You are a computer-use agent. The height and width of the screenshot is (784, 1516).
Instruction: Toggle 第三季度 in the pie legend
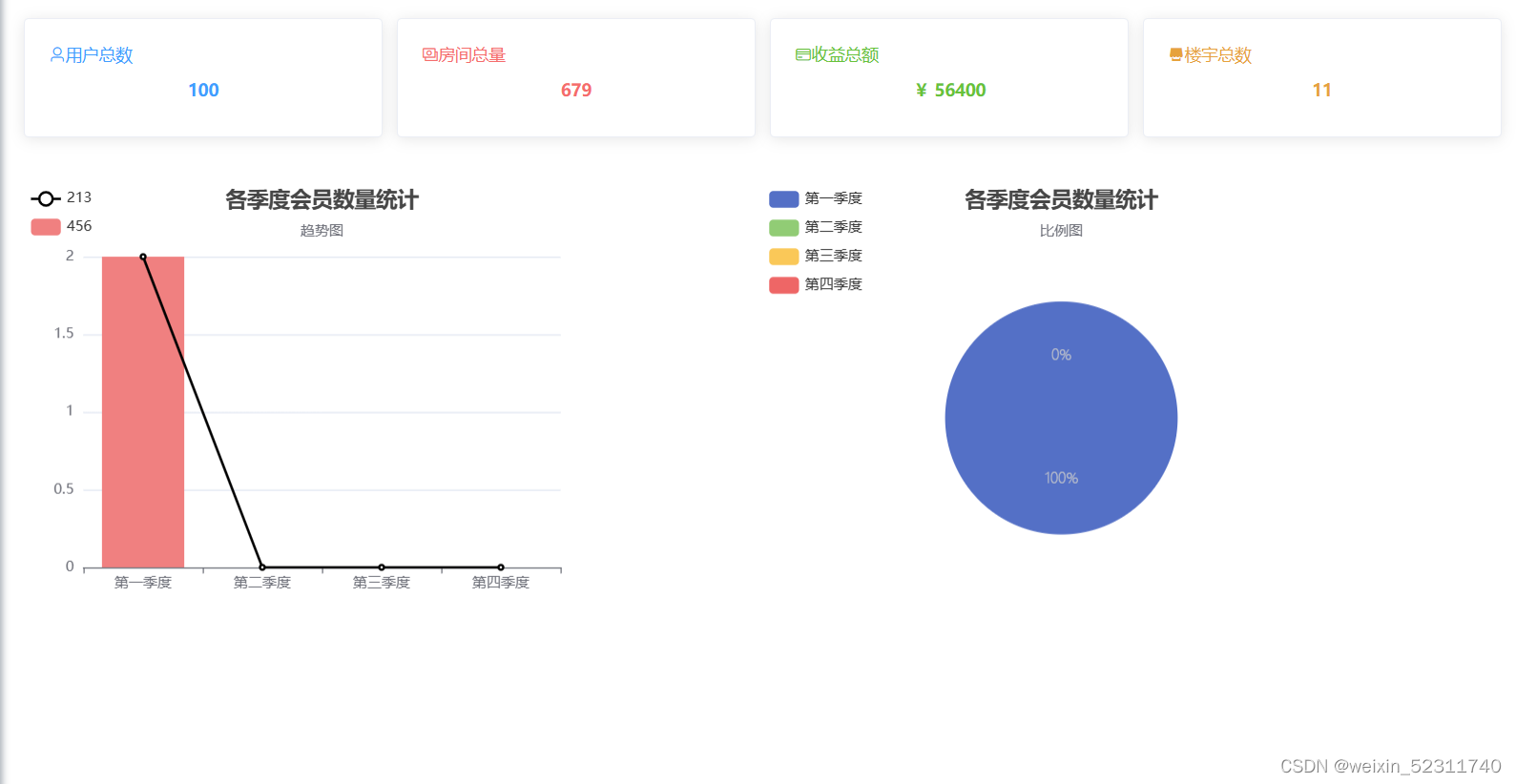tap(816, 256)
